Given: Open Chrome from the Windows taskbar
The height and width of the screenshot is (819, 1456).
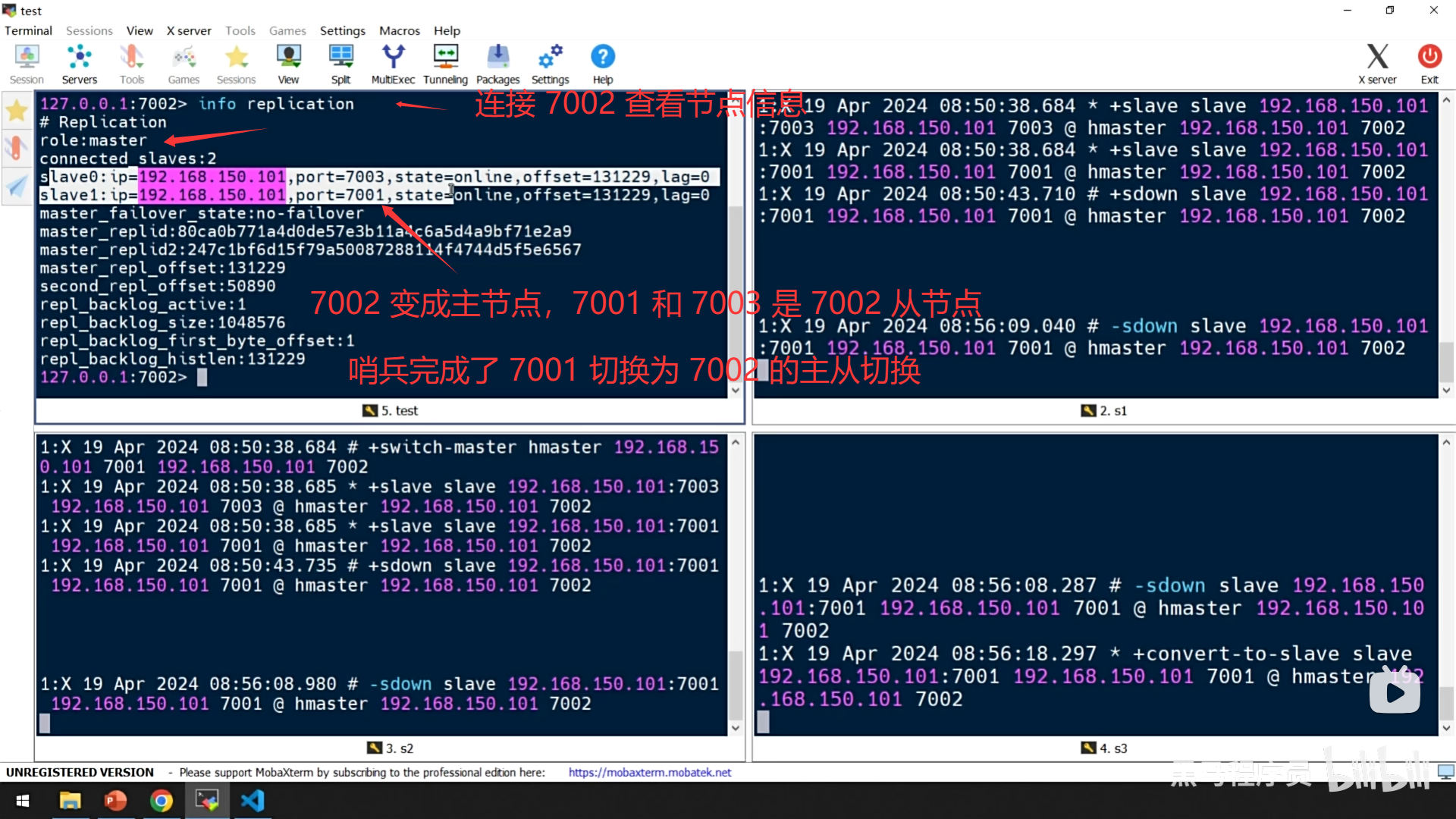Looking at the screenshot, I should [x=161, y=801].
